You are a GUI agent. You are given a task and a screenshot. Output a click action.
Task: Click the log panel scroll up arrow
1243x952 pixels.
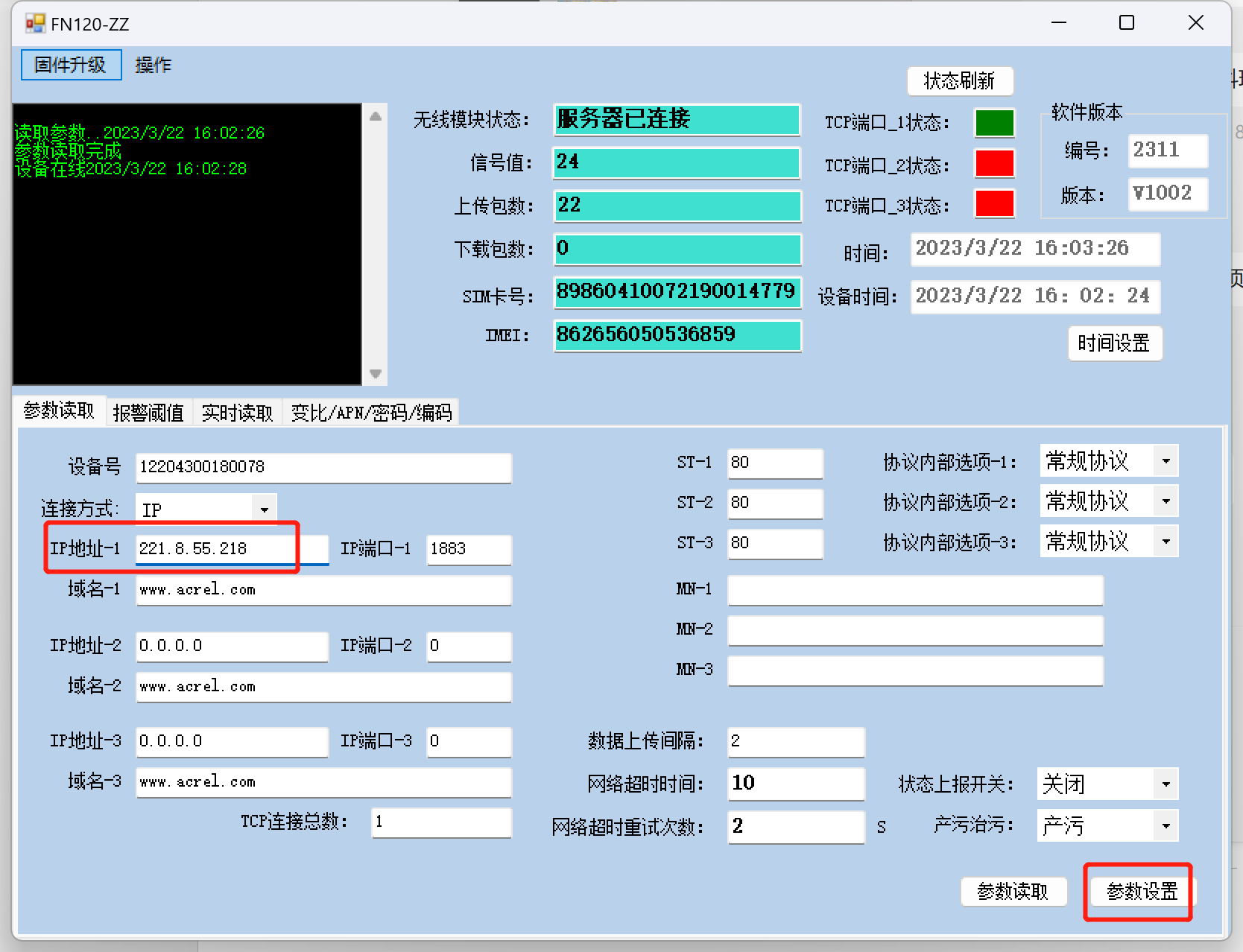pos(376,116)
